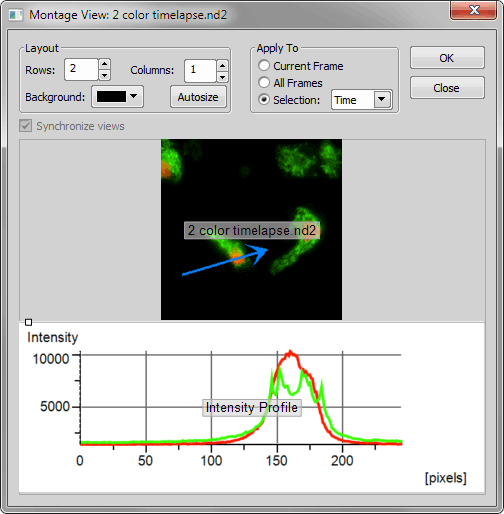Screen dimensions: 504x514
Task: Click the Montage View window title icon
Action: (x=16, y=15)
